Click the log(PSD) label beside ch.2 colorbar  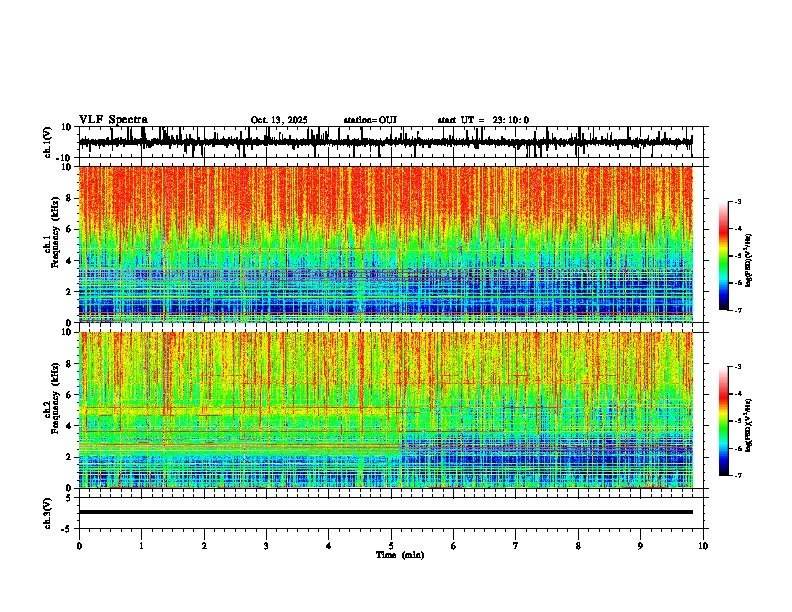[749, 425]
